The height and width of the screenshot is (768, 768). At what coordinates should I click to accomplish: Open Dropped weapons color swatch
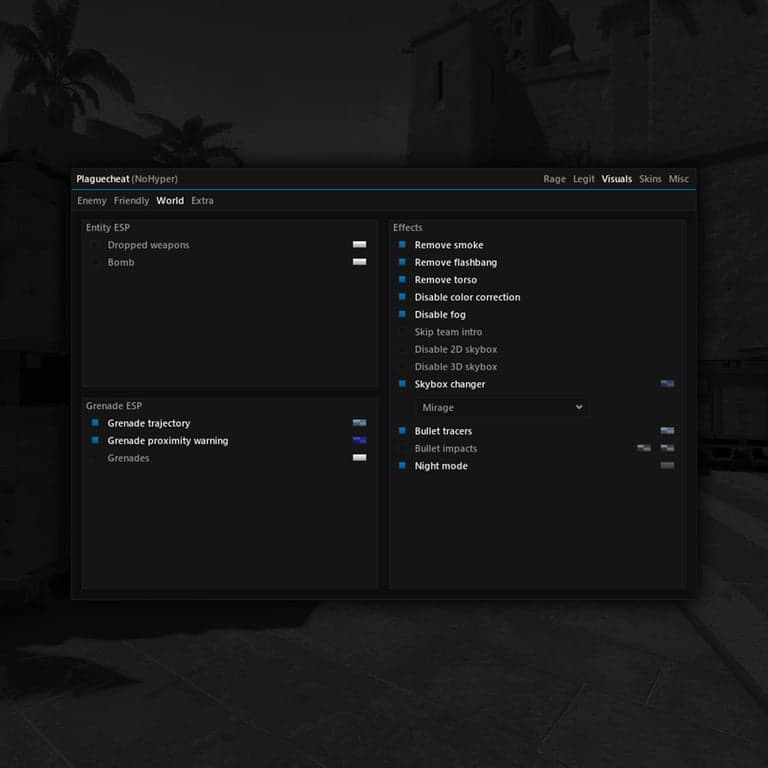(359, 244)
